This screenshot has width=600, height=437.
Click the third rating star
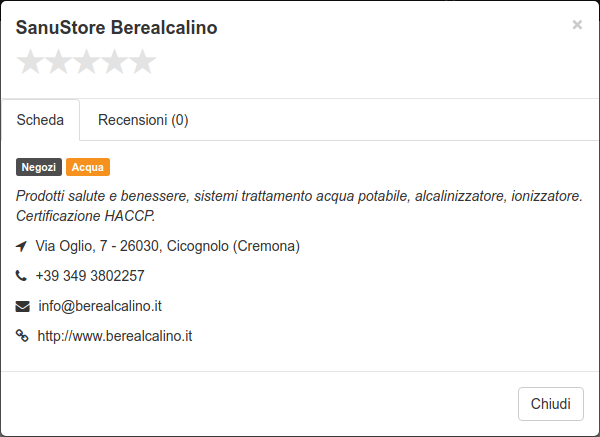[86, 61]
